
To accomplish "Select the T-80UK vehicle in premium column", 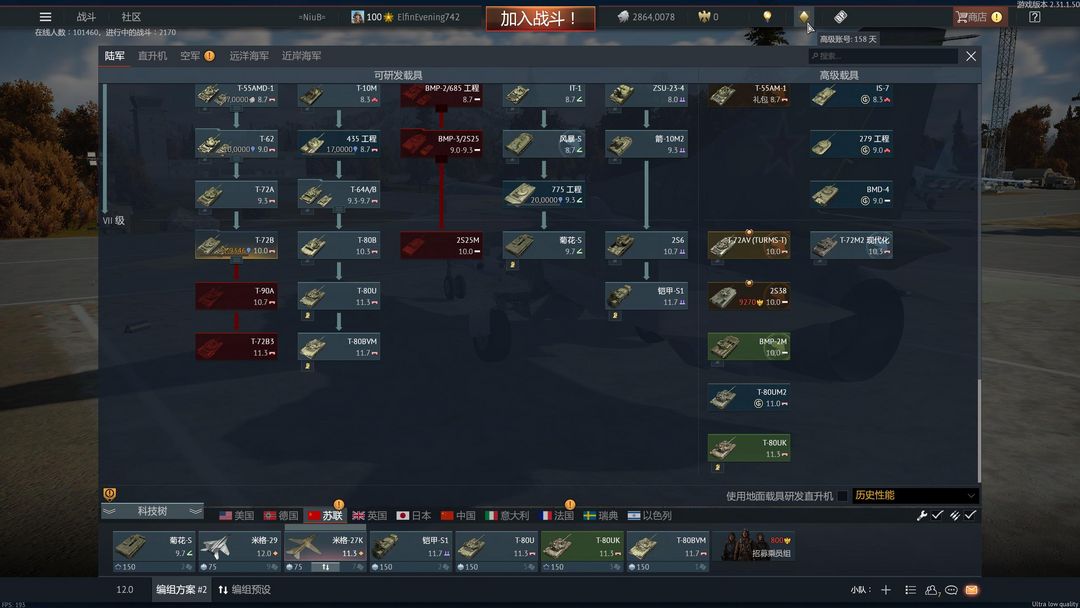I will tap(749, 448).
